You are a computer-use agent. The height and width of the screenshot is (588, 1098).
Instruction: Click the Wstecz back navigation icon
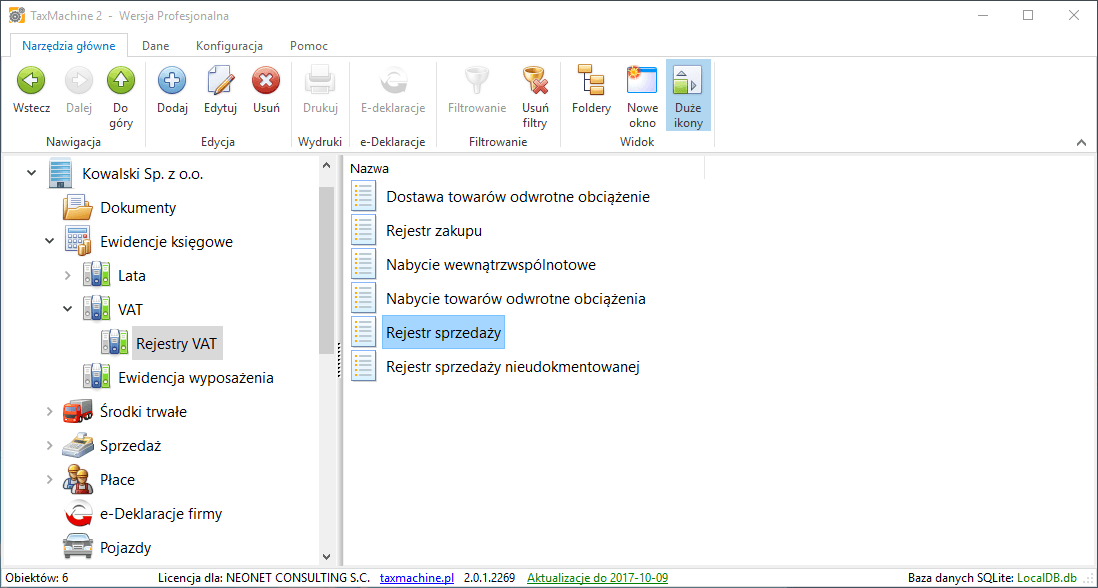coord(31,81)
